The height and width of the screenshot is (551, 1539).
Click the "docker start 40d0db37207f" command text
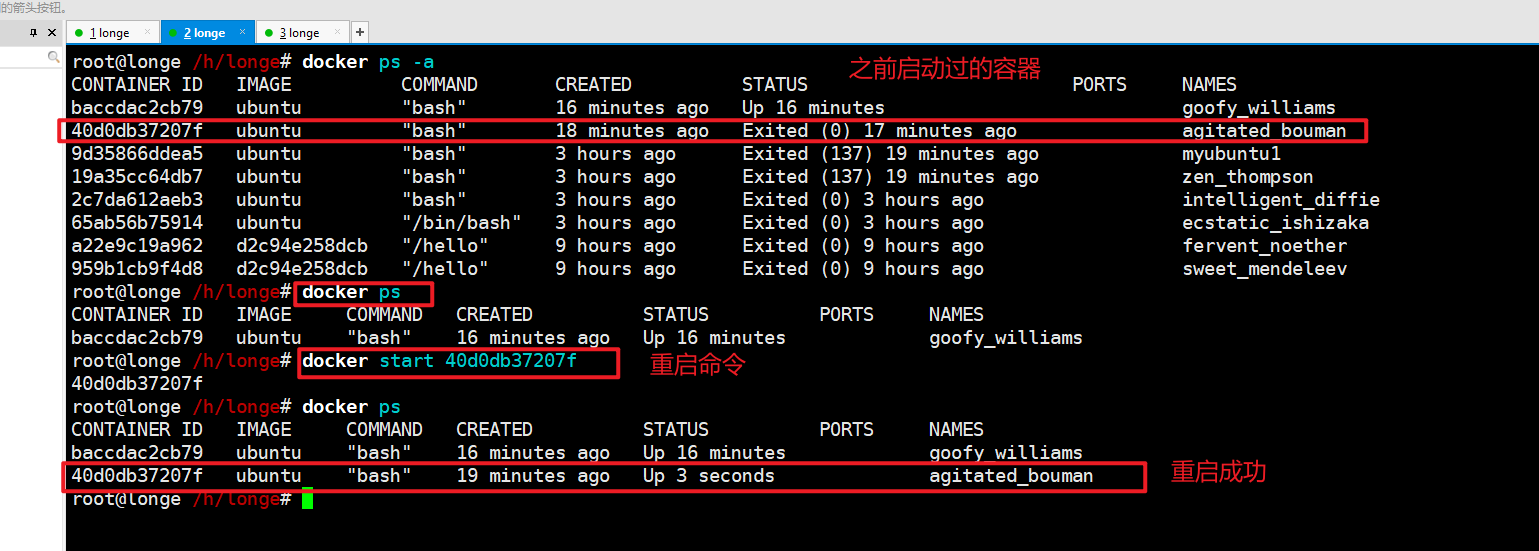tap(439, 361)
